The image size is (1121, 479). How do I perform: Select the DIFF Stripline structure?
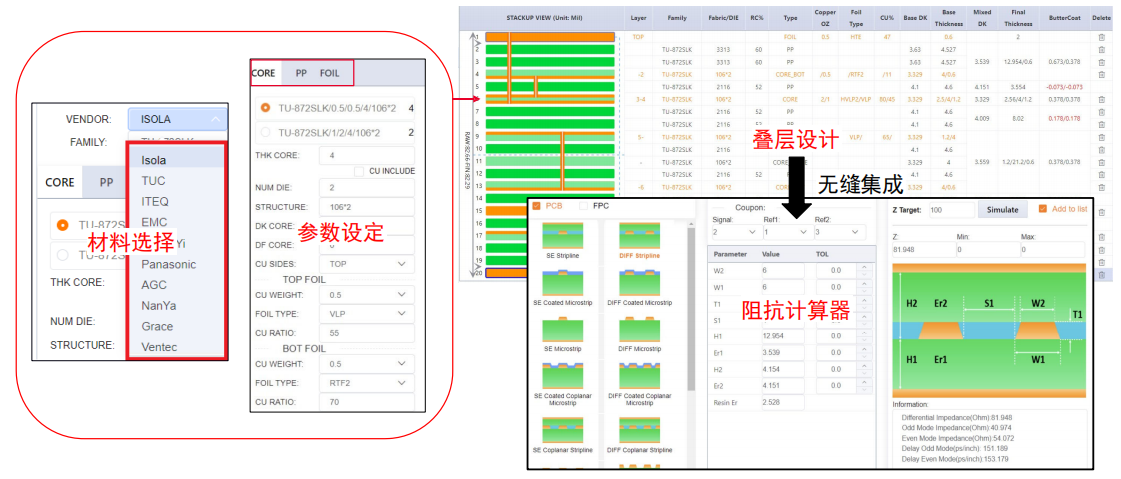tap(639, 240)
